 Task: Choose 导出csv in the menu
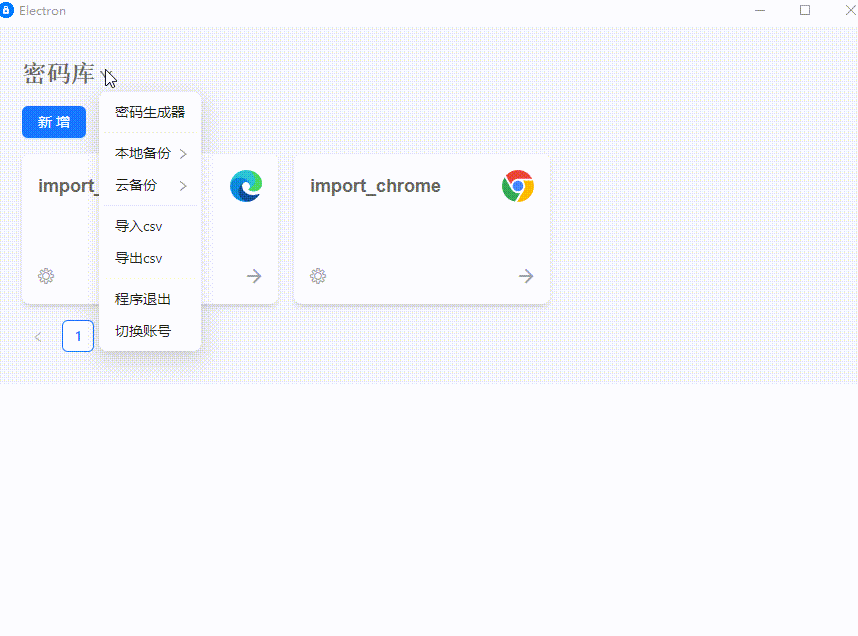[x=139, y=259]
